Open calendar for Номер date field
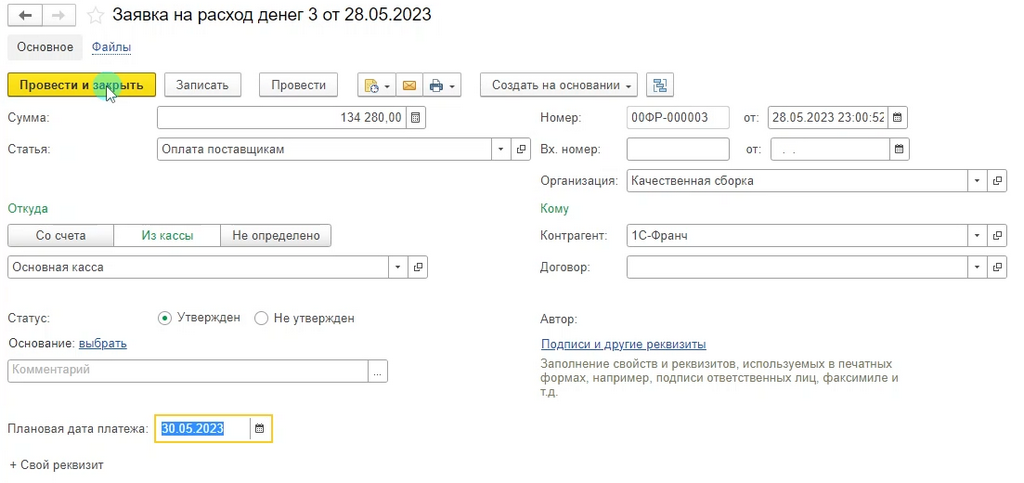This screenshot has height=483, width=1024. [897, 118]
